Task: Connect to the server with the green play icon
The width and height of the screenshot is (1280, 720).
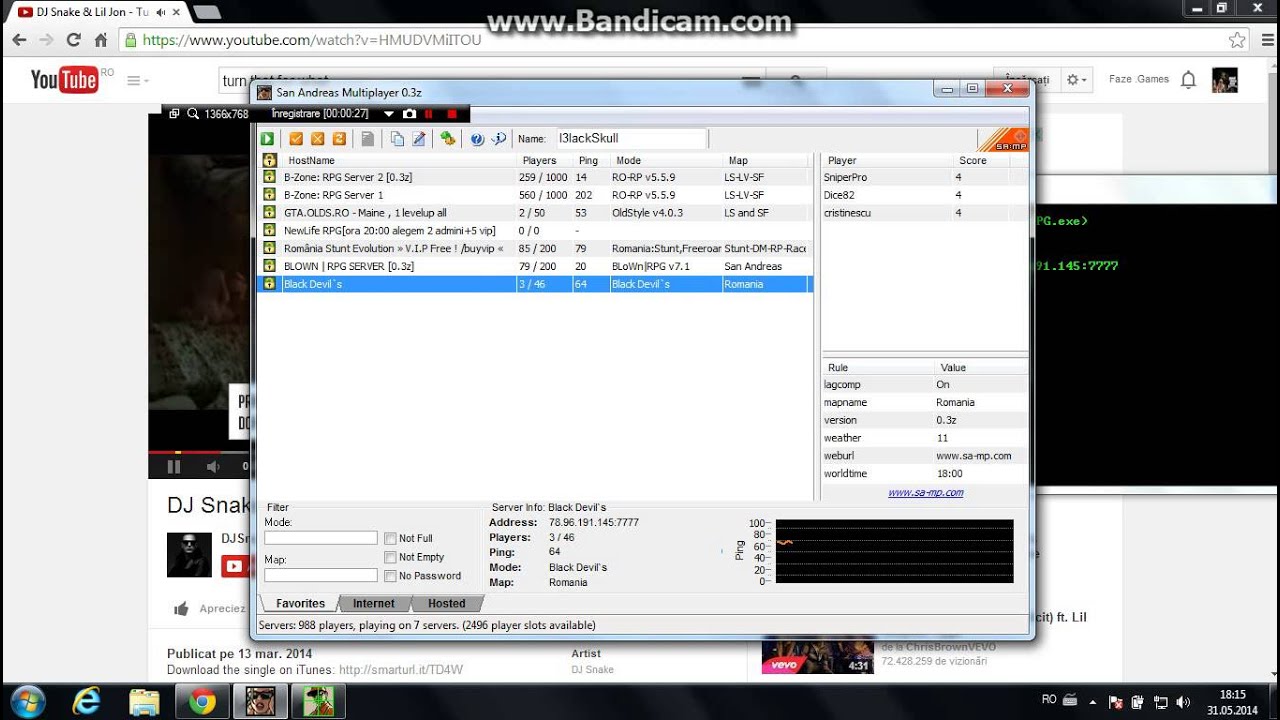Action: coord(268,139)
